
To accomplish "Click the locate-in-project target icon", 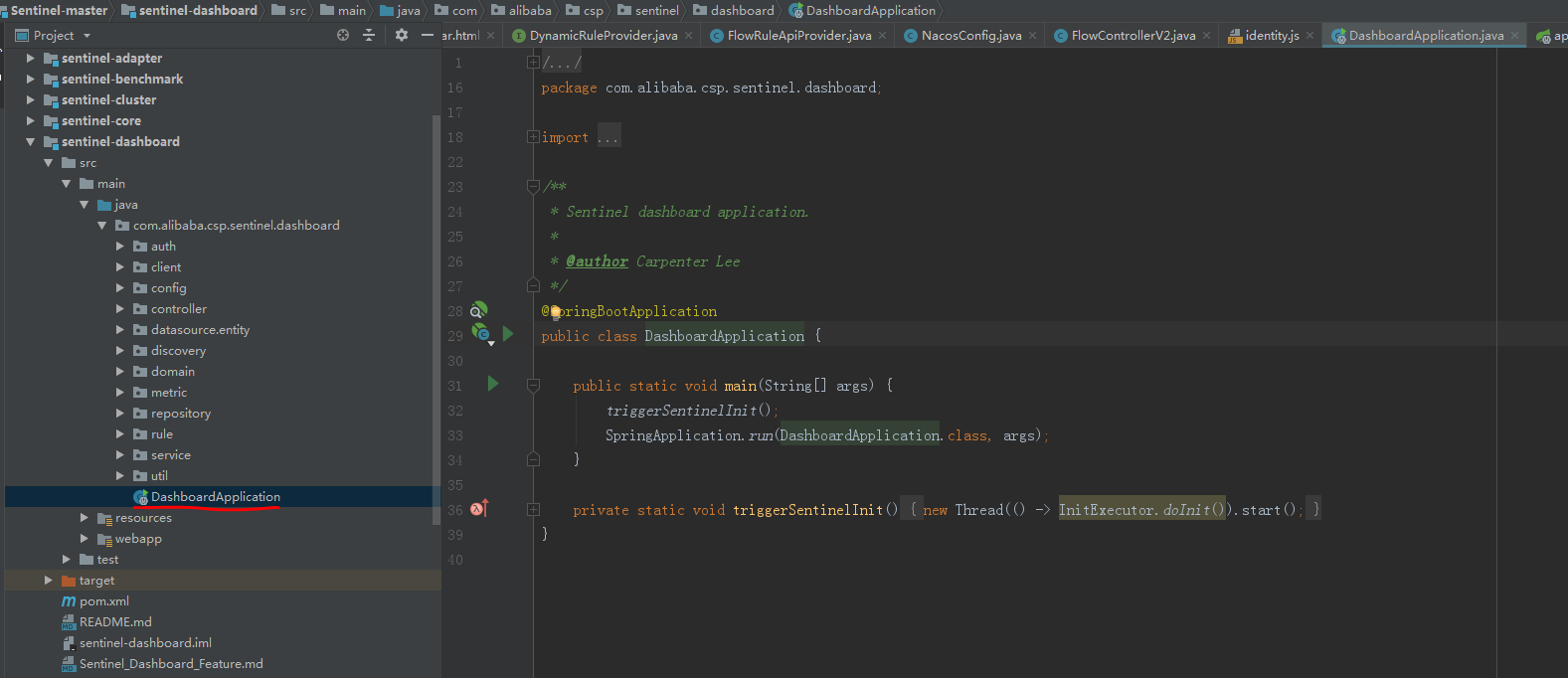I will [x=343, y=35].
